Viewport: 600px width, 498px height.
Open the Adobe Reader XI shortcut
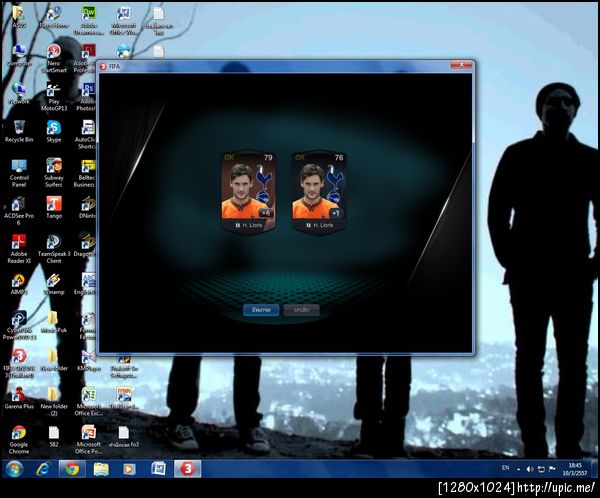click(19, 249)
